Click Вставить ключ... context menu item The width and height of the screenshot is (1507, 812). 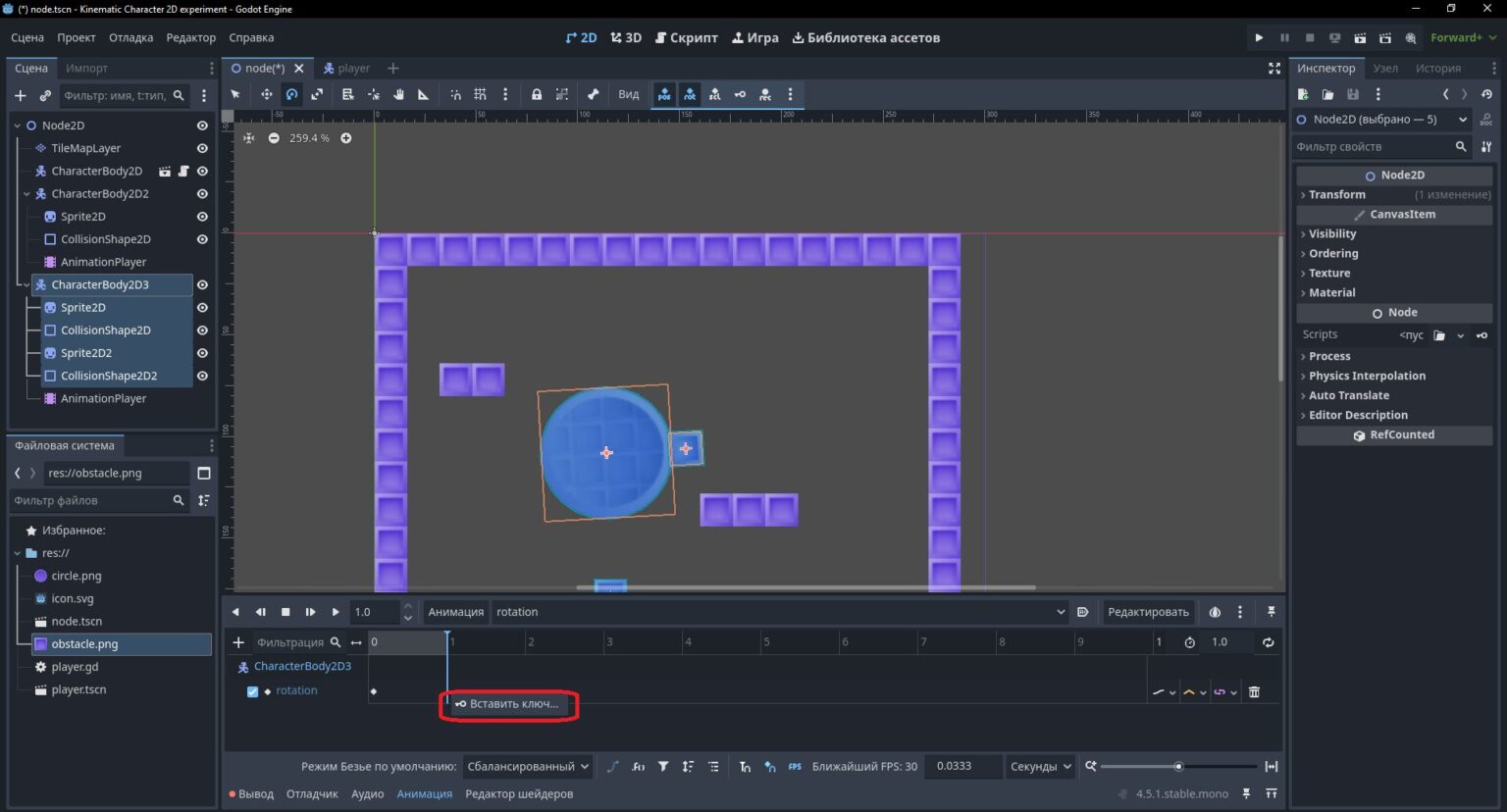(507, 703)
